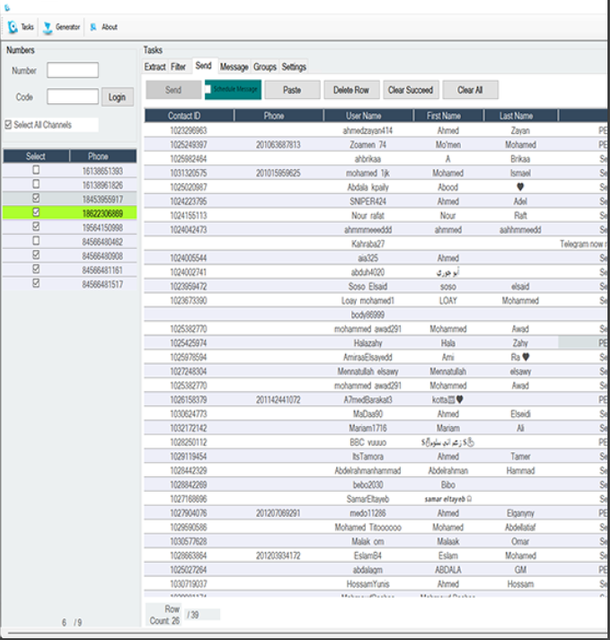Click the Select column header in Numbers
610x640 pixels.
point(36,156)
